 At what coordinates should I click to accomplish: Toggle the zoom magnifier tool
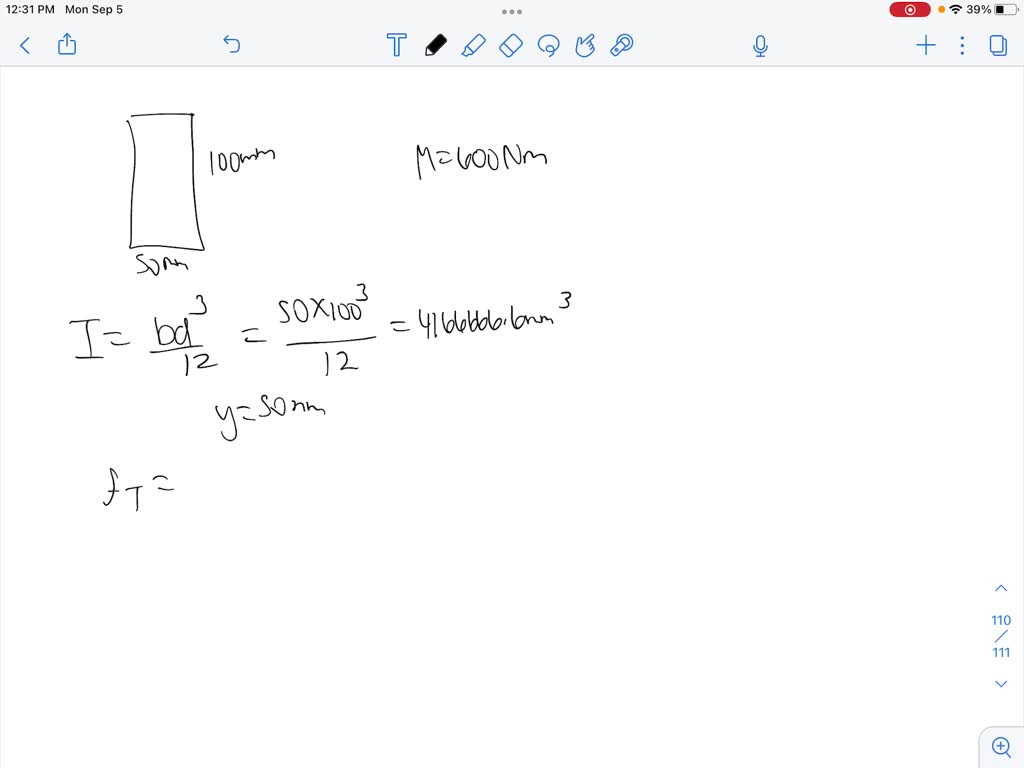coord(1001,746)
